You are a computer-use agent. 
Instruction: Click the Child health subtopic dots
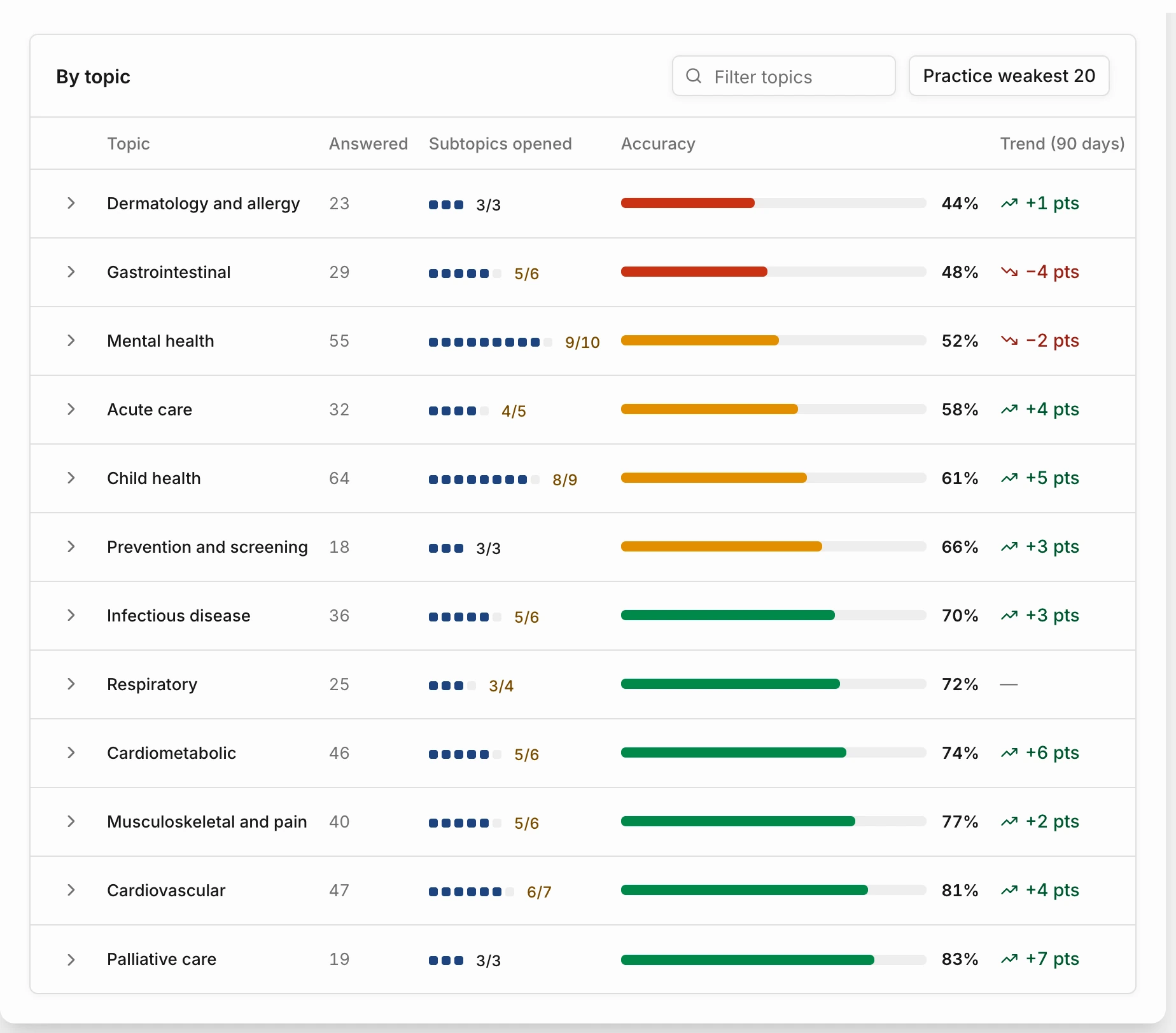pyautogui.click(x=484, y=480)
